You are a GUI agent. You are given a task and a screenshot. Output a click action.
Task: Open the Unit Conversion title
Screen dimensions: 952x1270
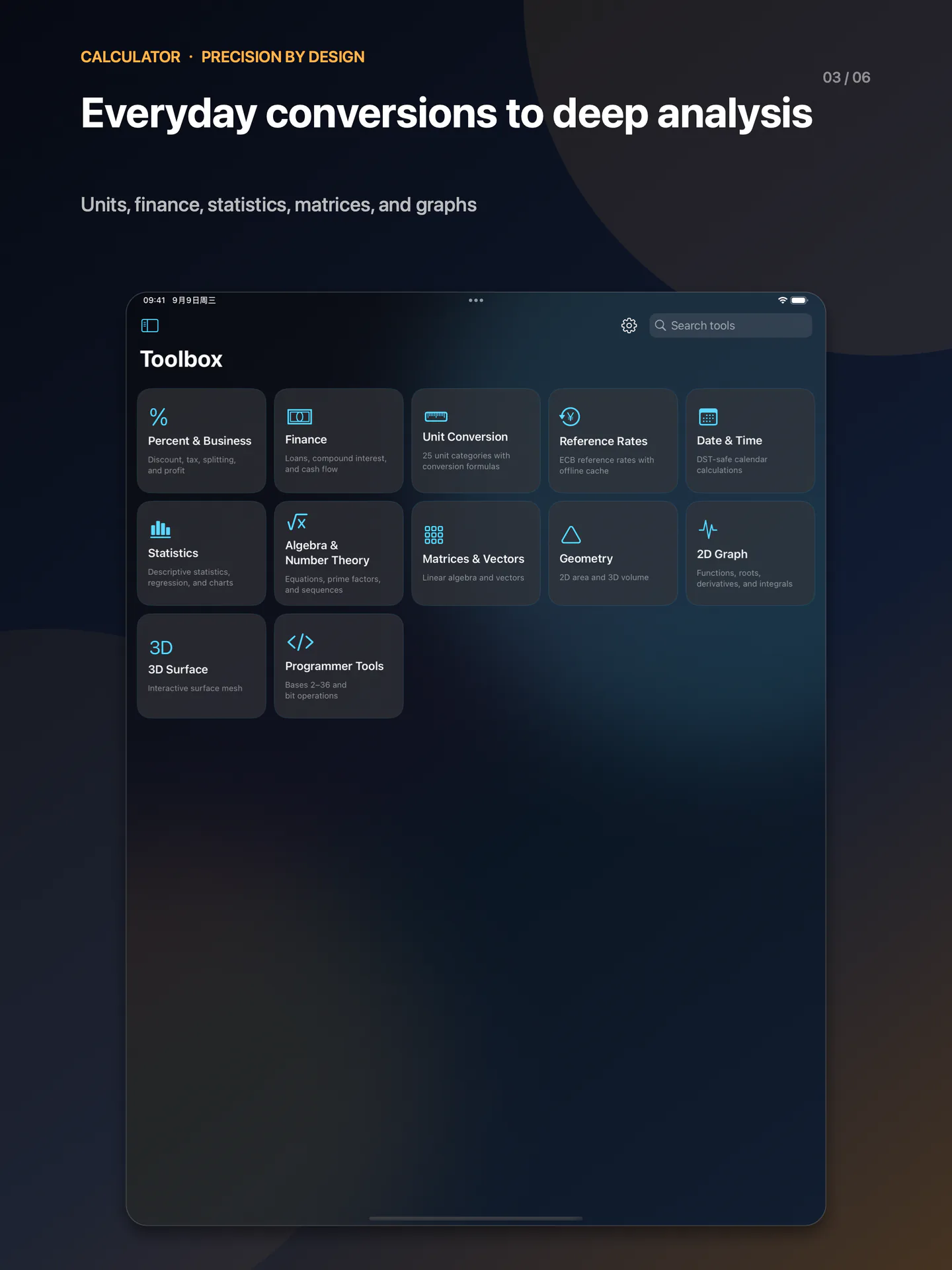pos(465,437)
